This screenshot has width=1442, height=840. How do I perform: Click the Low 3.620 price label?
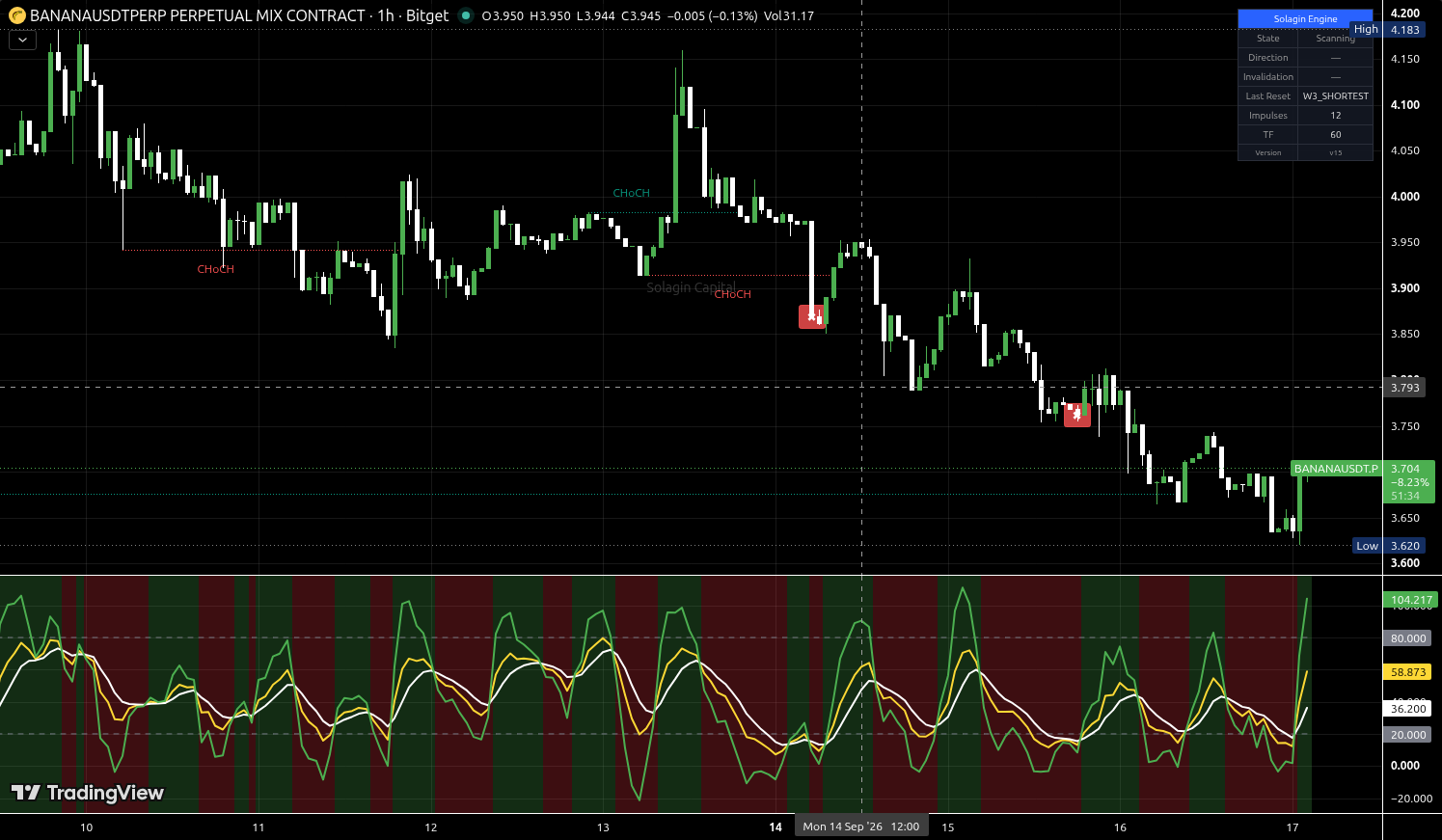1388,546
